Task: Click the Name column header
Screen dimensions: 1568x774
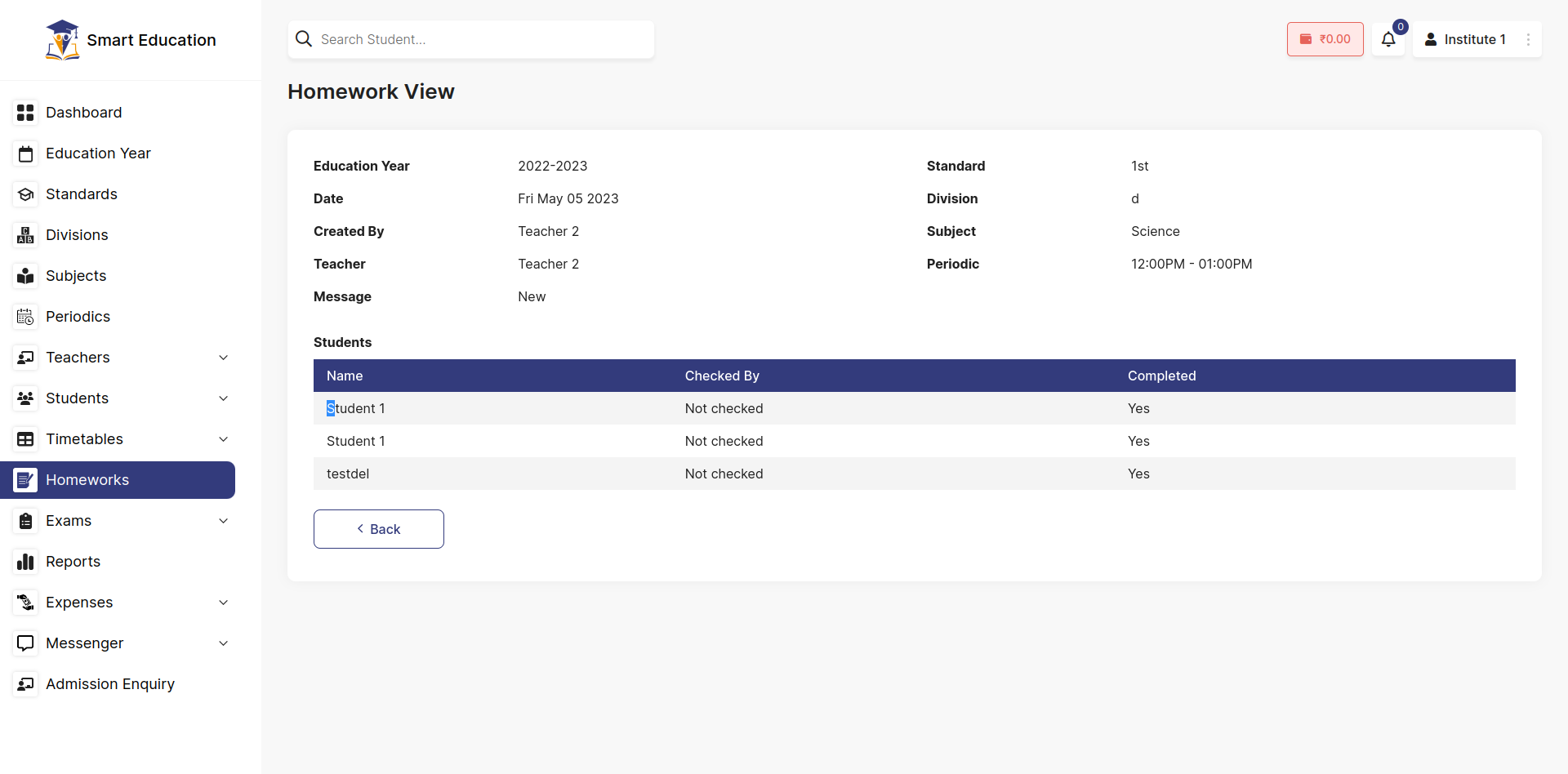Action: pyautogui.click(x=345, y=376)
